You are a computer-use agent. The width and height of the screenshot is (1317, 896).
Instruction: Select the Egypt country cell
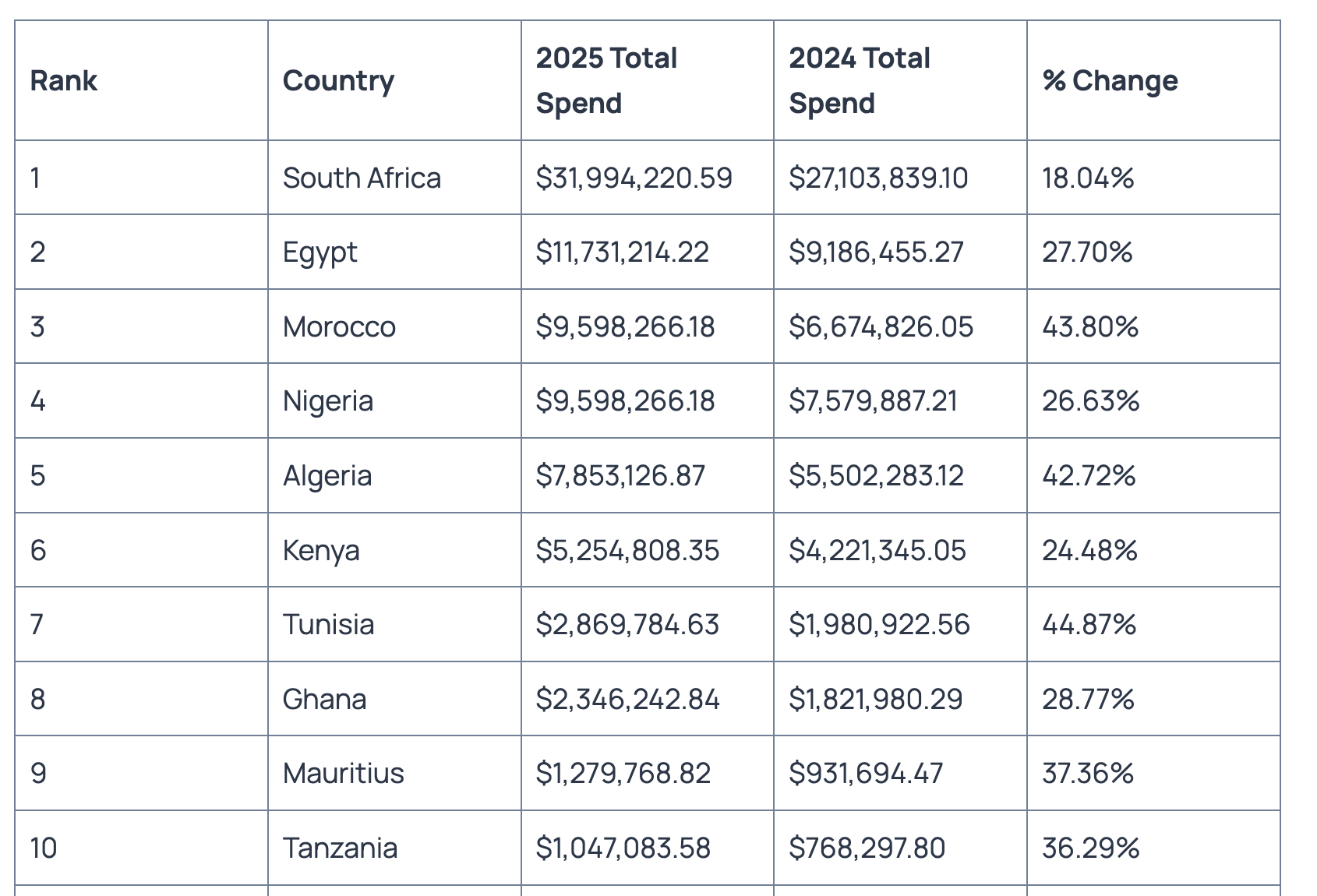320,252
